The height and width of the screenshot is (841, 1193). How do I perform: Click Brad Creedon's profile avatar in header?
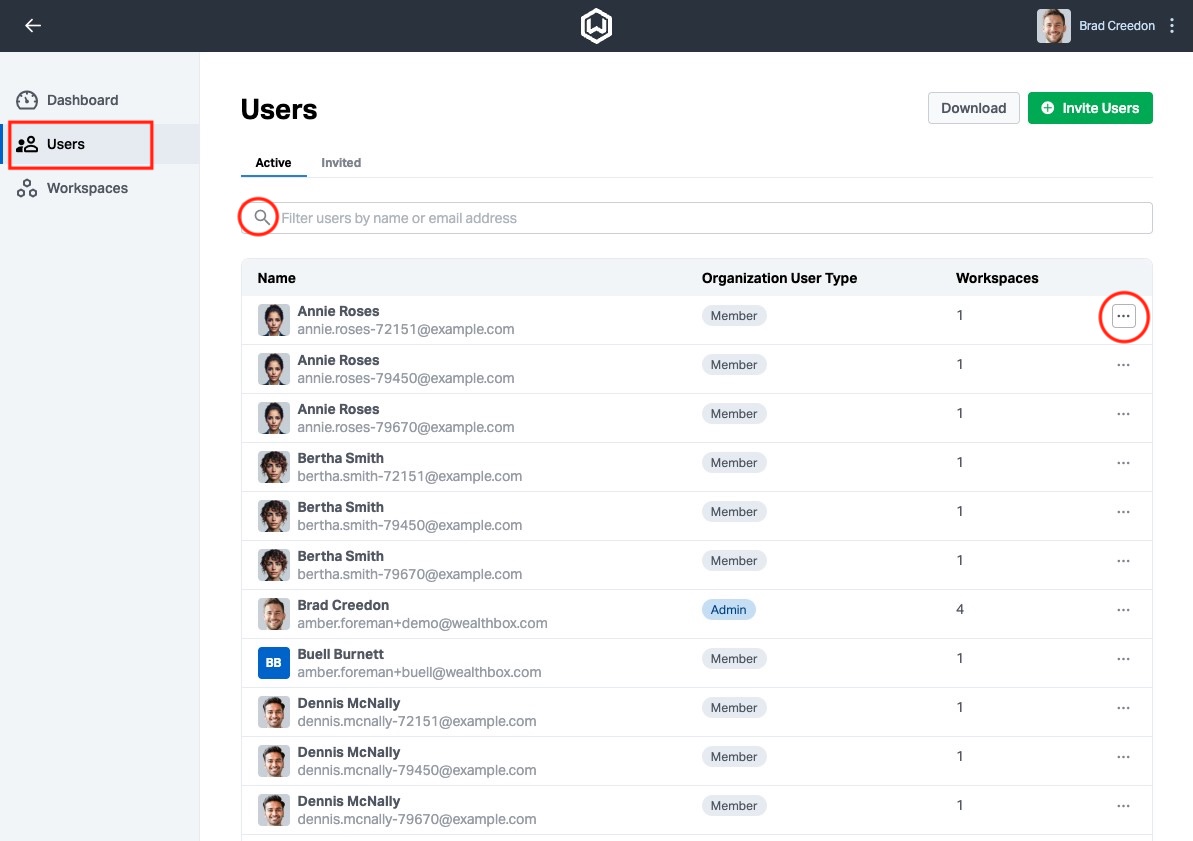pyautogui.click(x=1053, y=26)
